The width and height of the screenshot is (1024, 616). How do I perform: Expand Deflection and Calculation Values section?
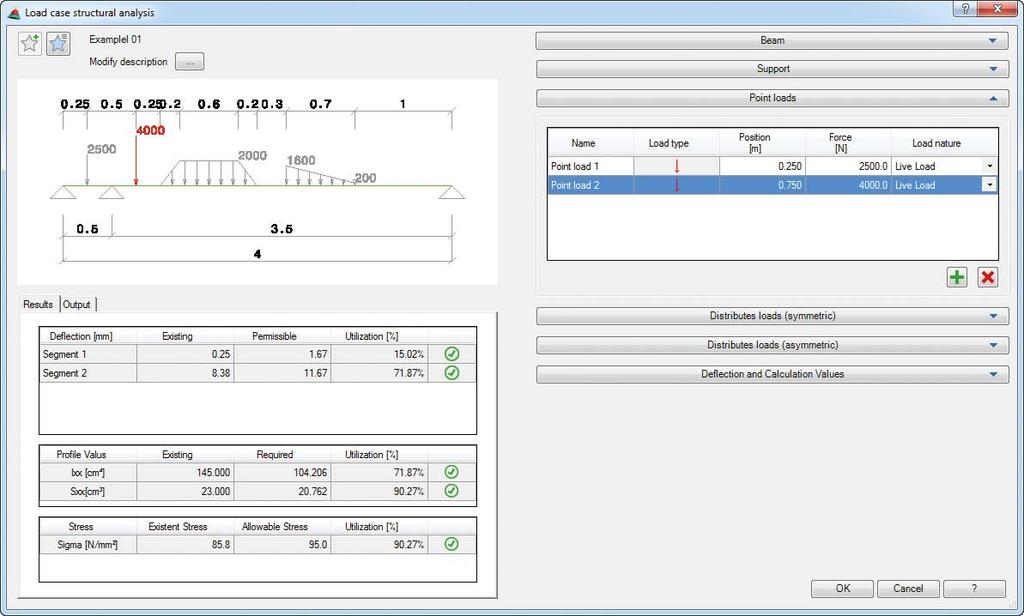772,374
